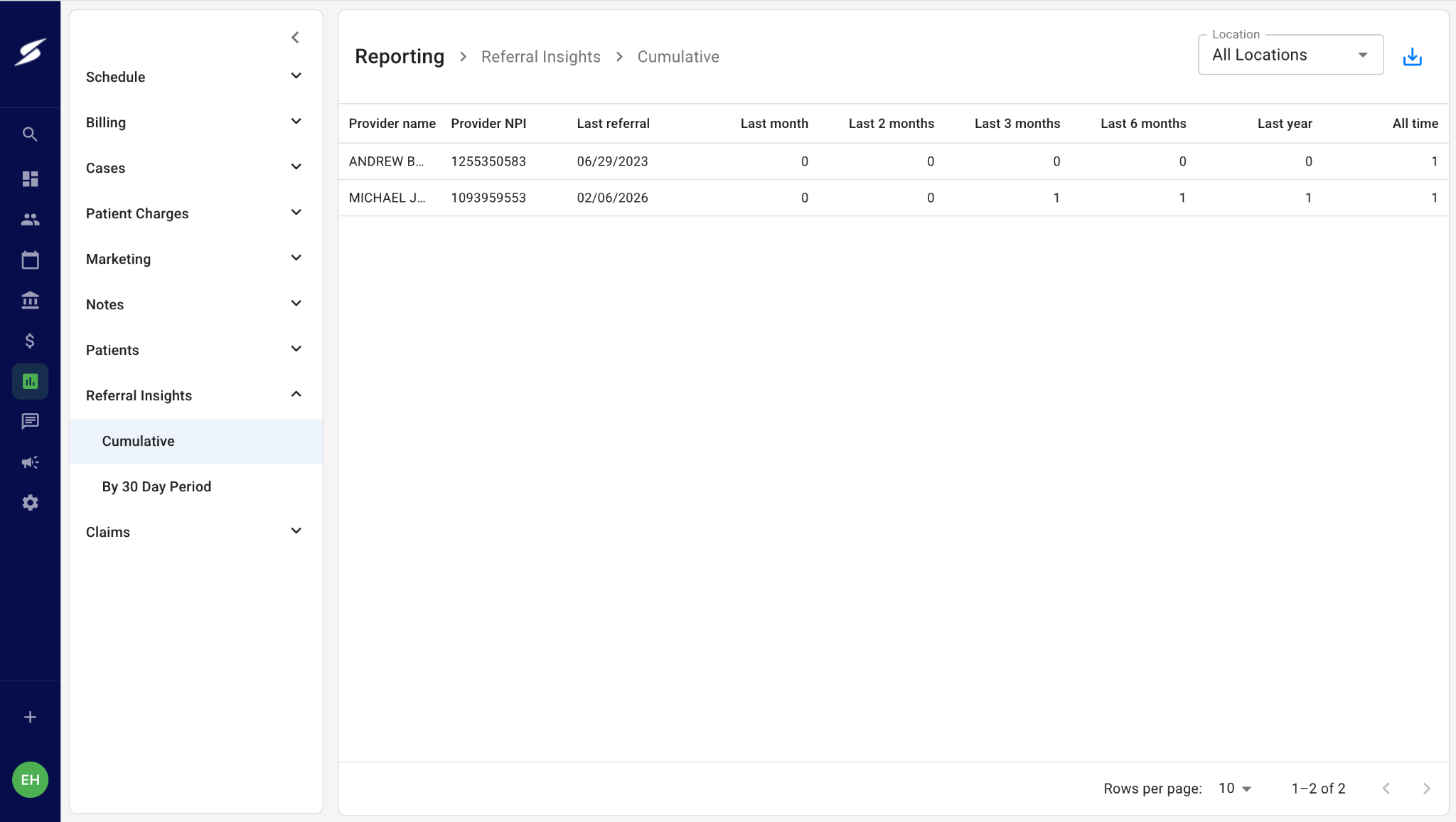
Task: Open the chat messages icon
Action: pyautogui.click(x=30, y=422)
